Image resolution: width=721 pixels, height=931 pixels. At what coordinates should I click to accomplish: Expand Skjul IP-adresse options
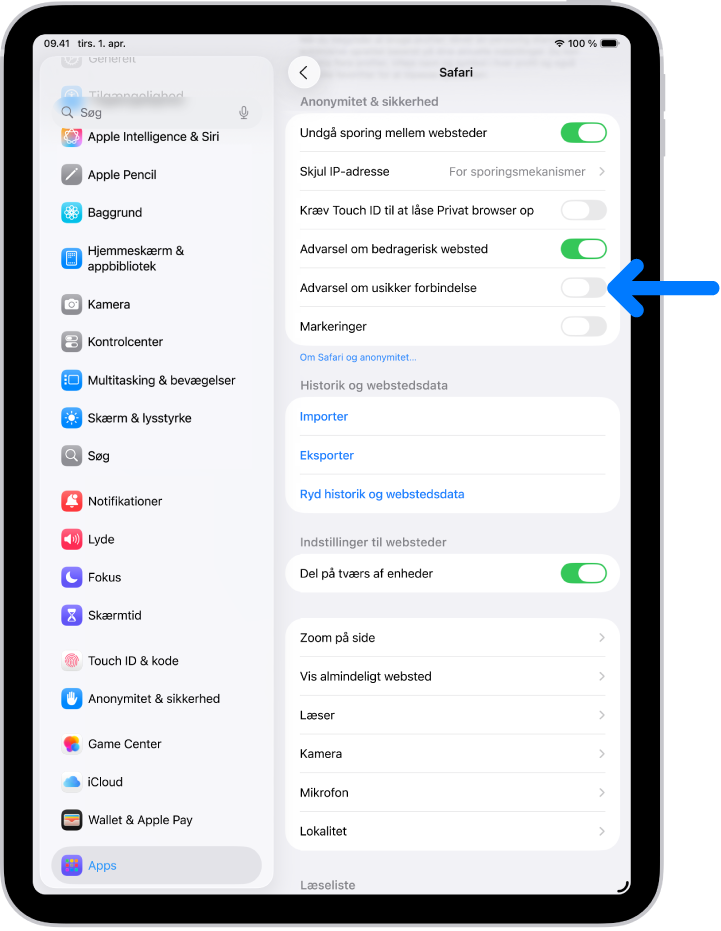pos(453,172)
